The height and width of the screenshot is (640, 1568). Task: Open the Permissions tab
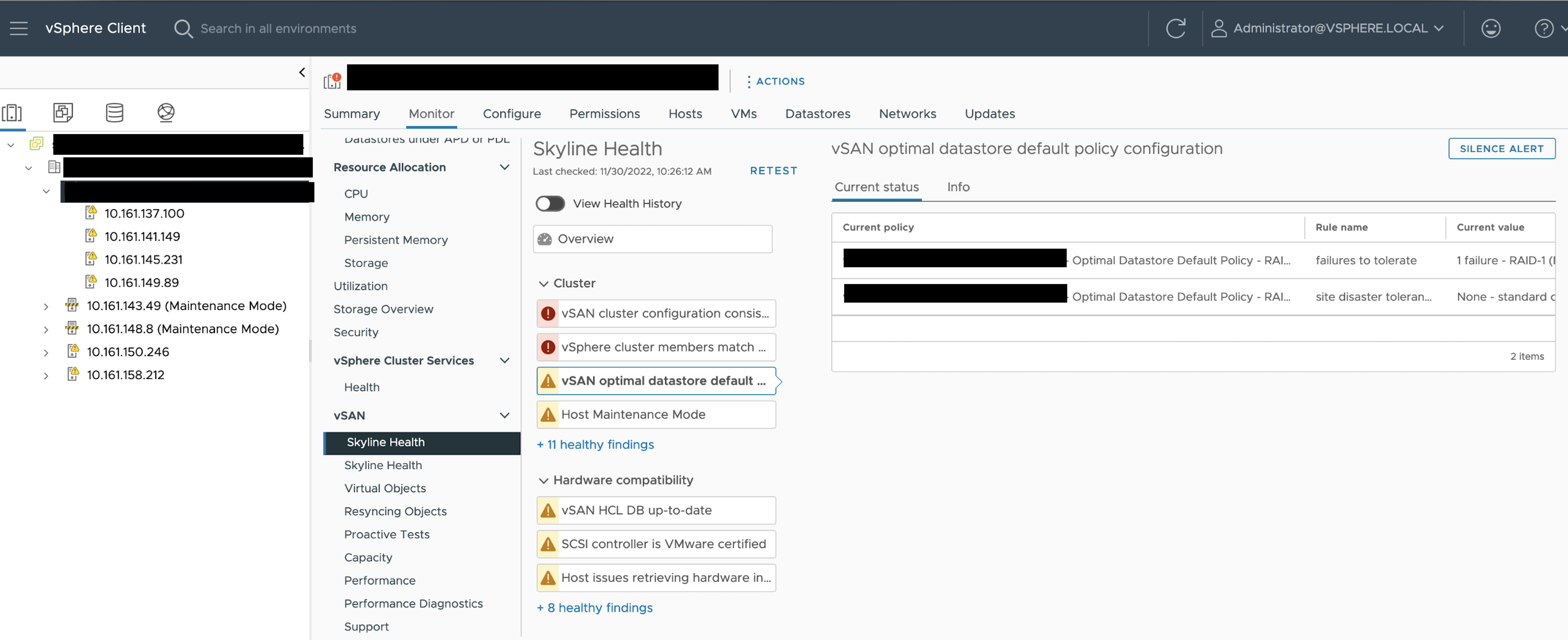604,114
